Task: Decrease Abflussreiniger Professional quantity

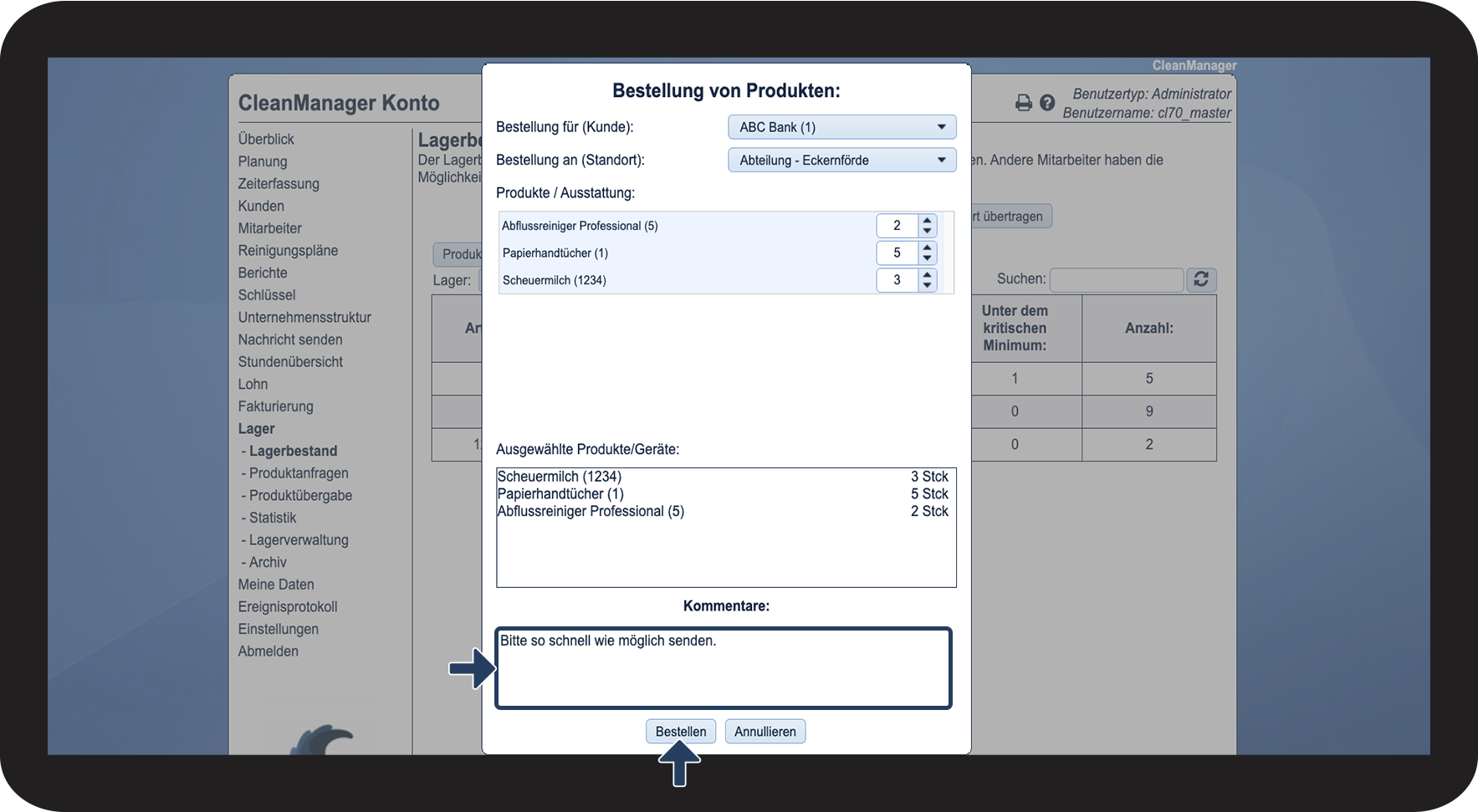Action: [x=927, y=231]
